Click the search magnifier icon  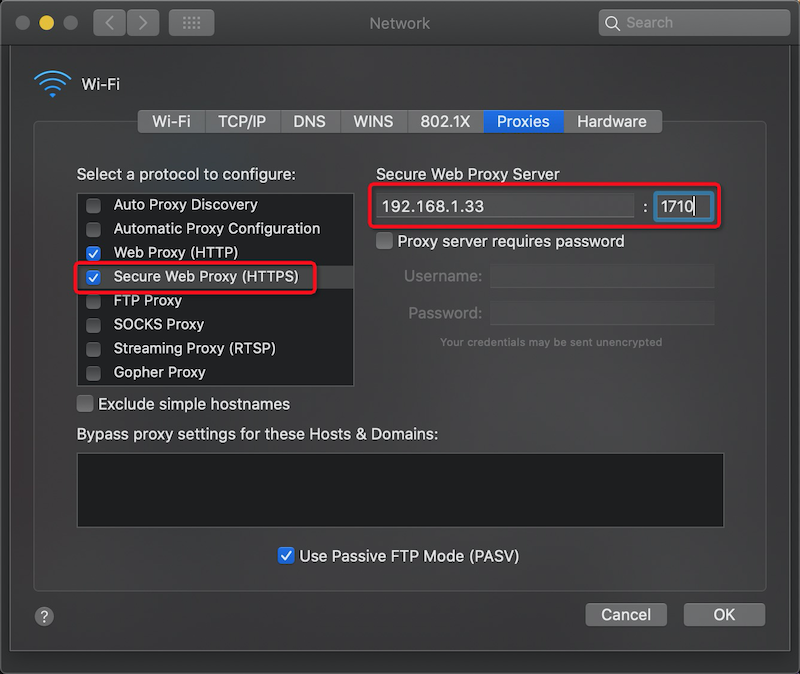coord(613,23)
